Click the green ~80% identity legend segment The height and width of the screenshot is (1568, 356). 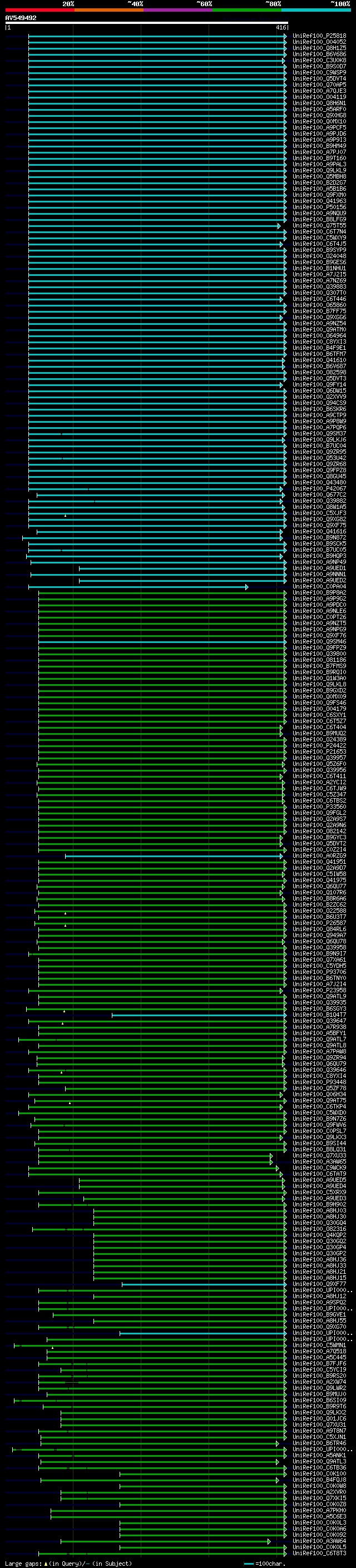point(247,10)
